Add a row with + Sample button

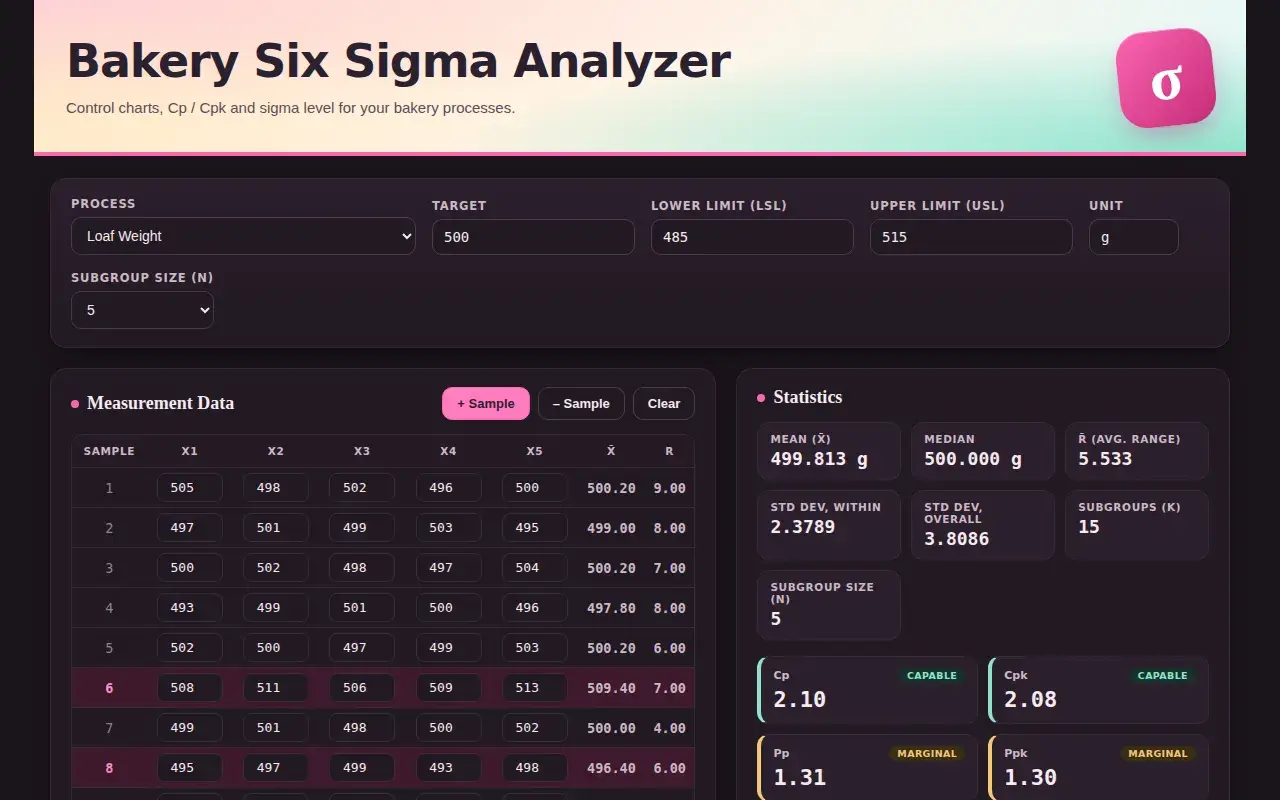click(486, 404)
